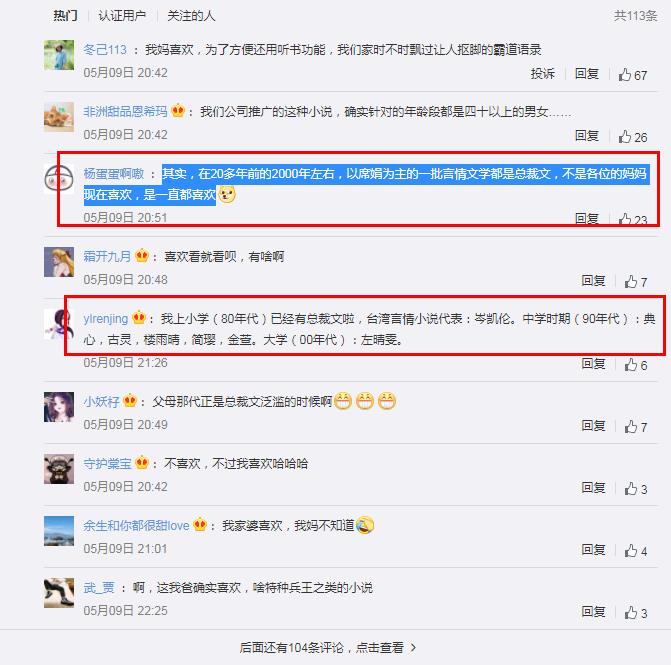Image resolution: width=671 pixels, height=665 pixels.
Task: Like 武_贾's comment at 22:25
Action: (x=635, y=613)
